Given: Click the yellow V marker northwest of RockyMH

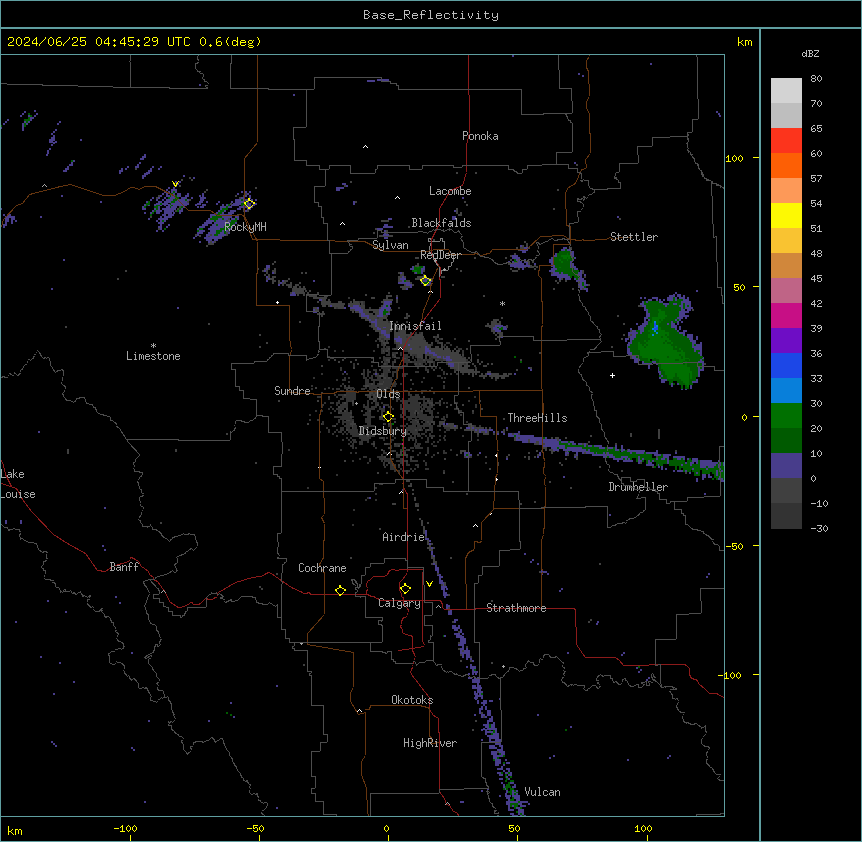Looking at the screenshot, I should [x=175, y=184].
